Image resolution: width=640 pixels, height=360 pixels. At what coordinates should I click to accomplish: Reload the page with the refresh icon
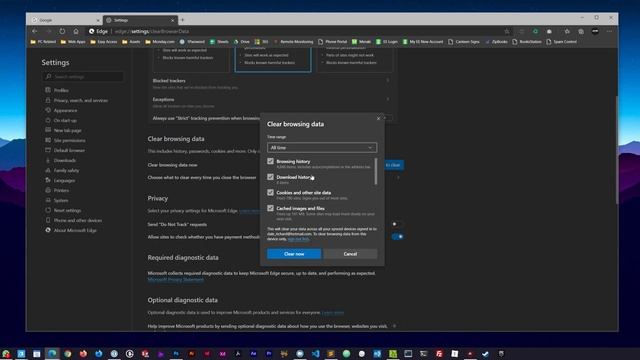(x=62, y=31)
